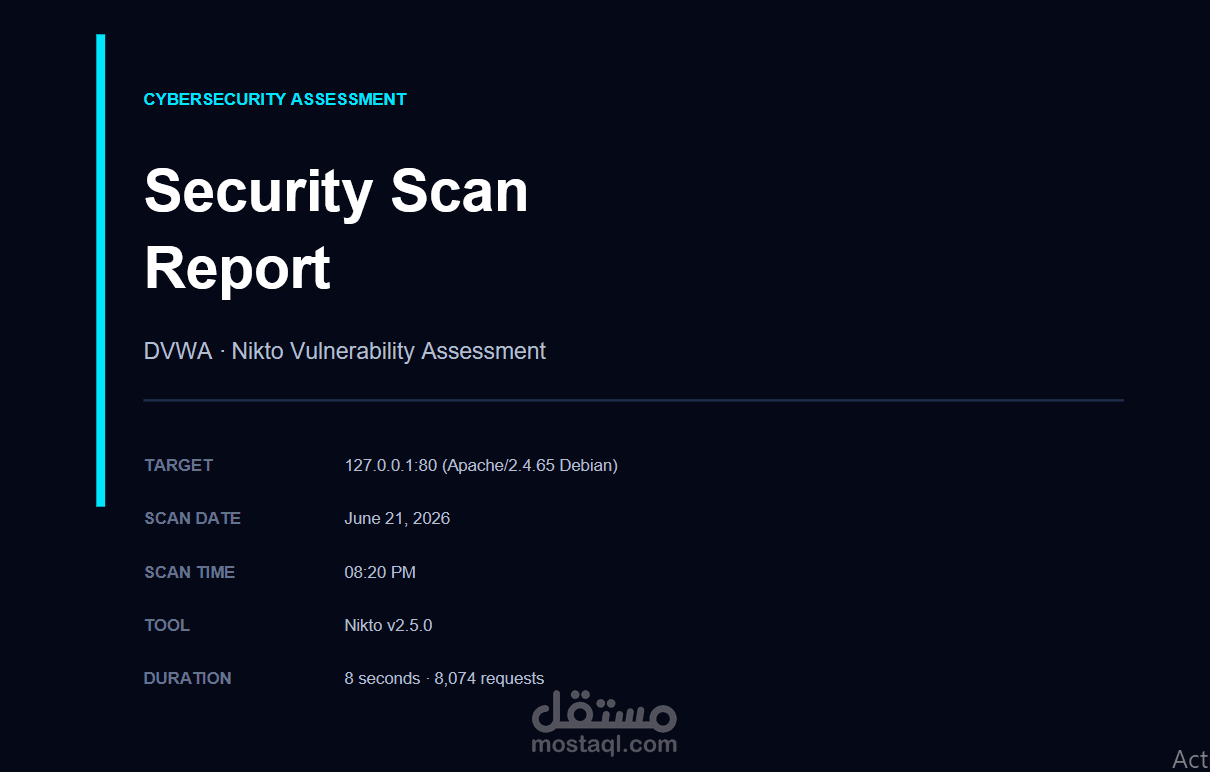
Task: Click the TOOL label
Action: coord(167,625)
